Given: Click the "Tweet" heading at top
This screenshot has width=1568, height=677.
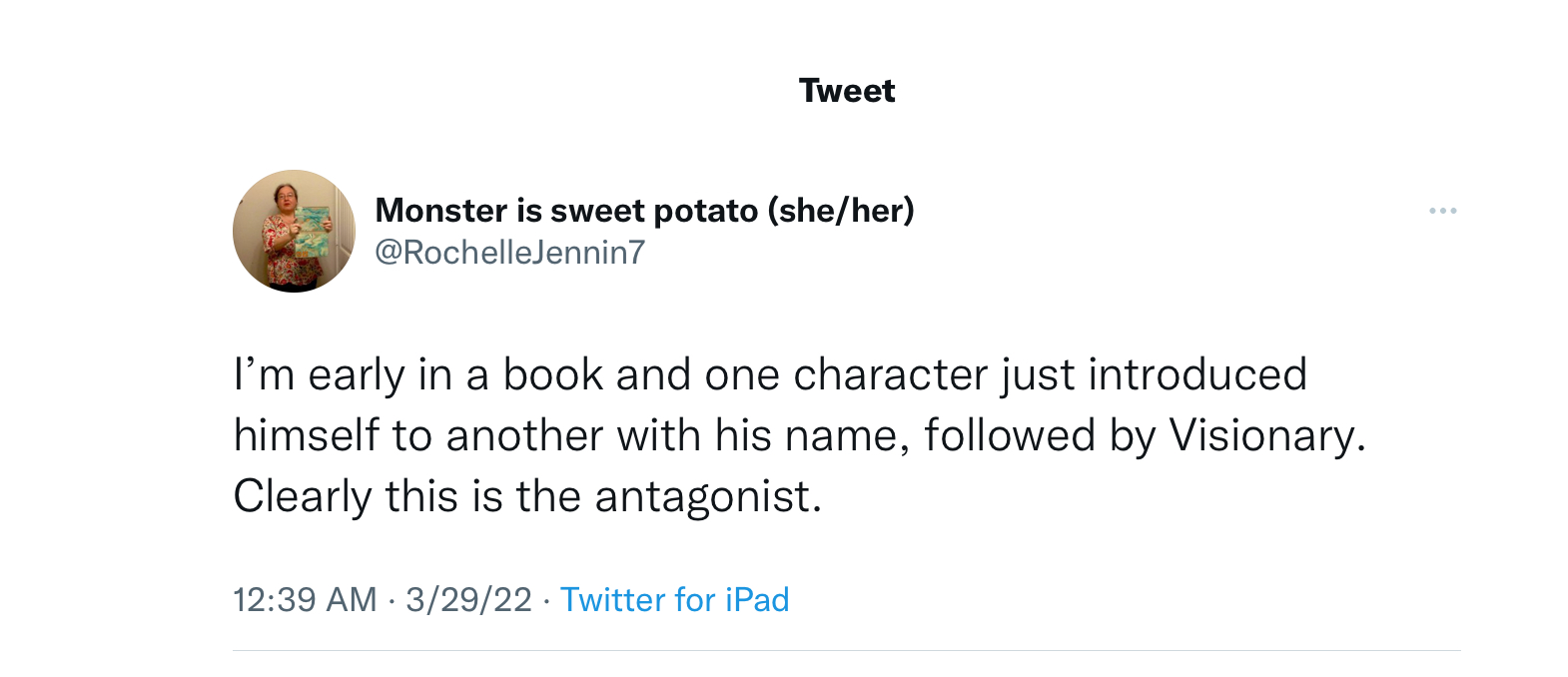Looking at the screenshot, I should tap(847, 91).
